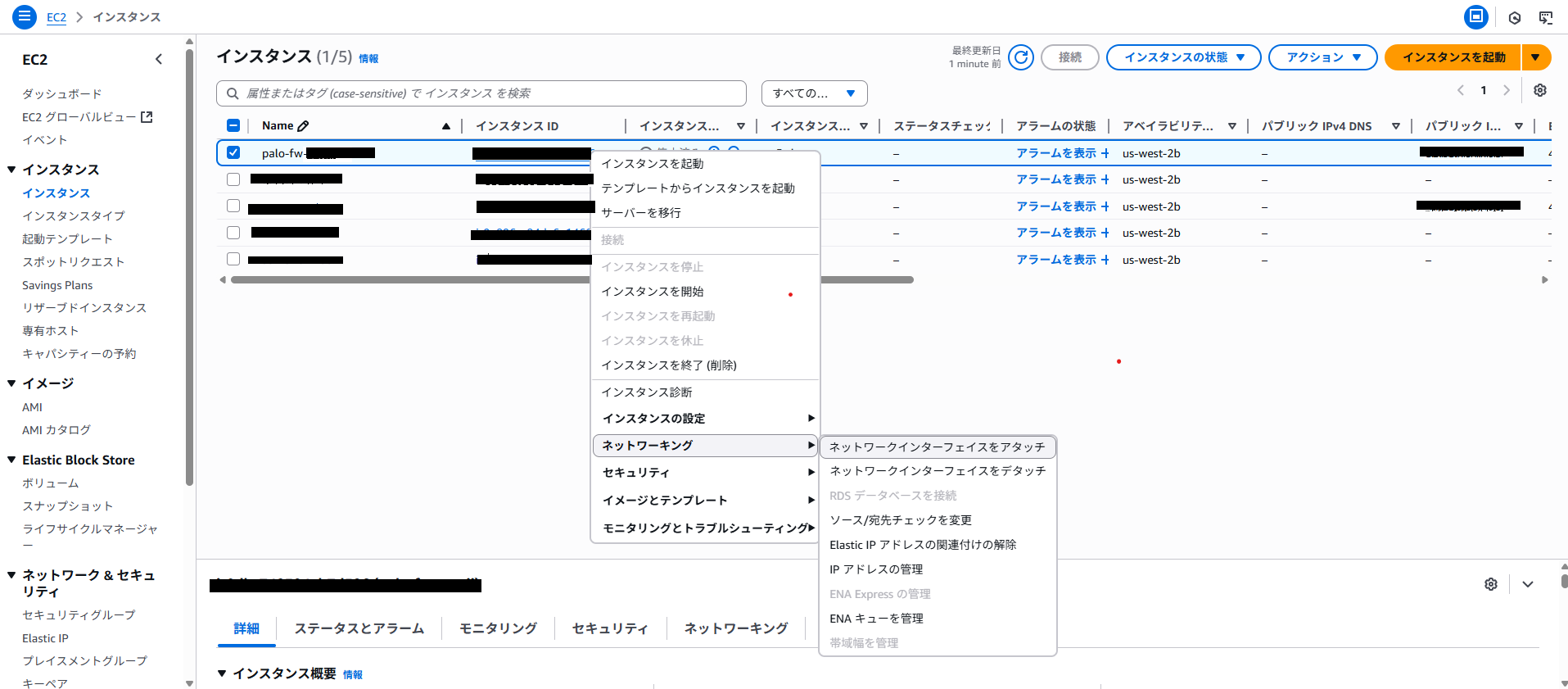
Task: Click the search magnifier icon
Action: (233, 93)
